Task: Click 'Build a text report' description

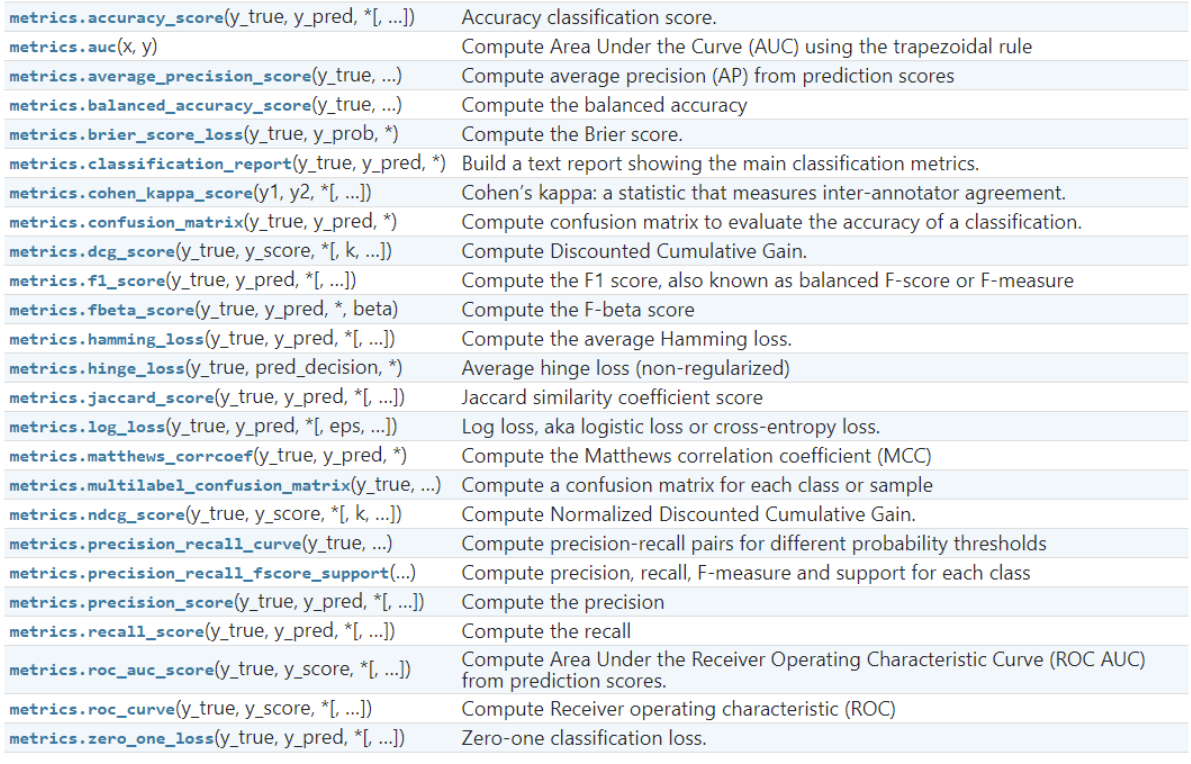Action: [x=720, y=164]
